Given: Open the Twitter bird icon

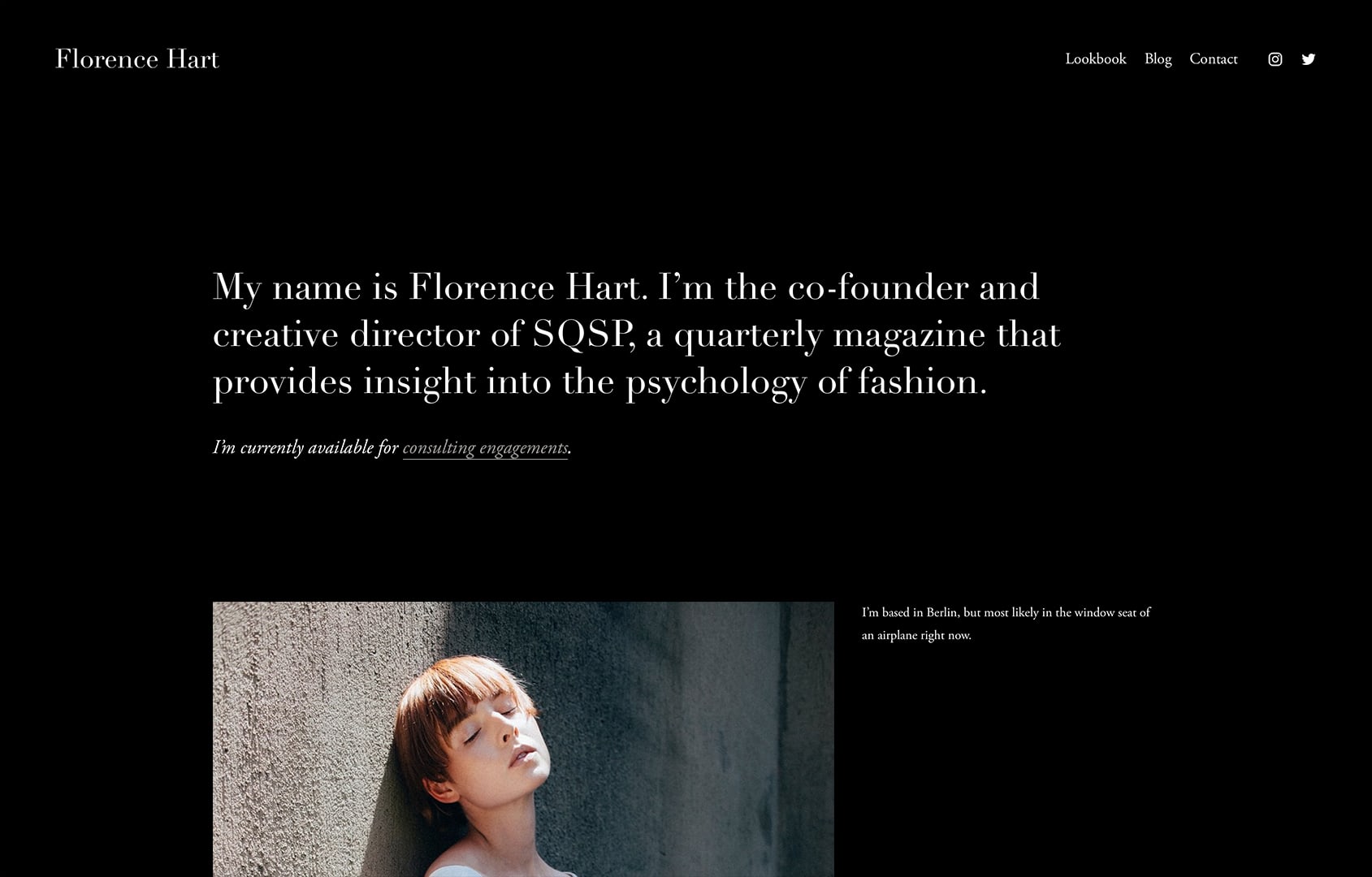Looking at the screenshot, I should click(1309, 59).
